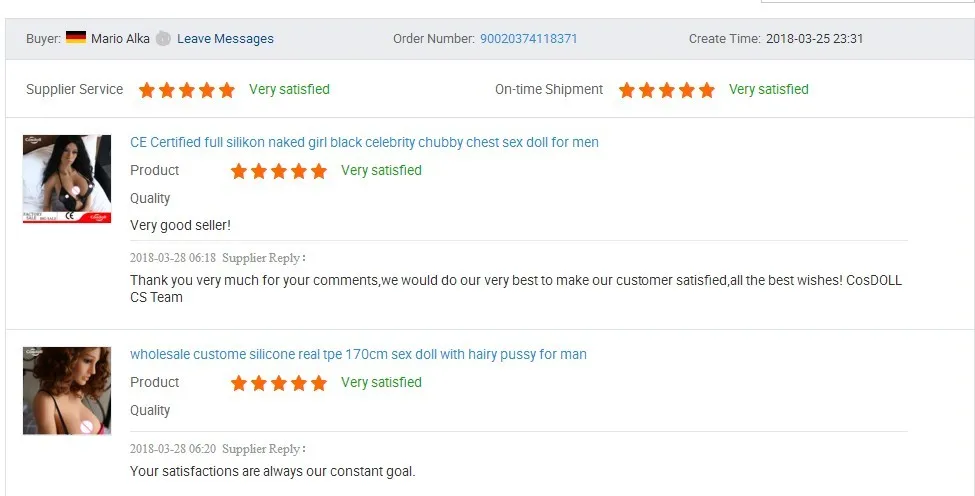Click the second product thumbnail image
The height and width of the screenshot is (496, 975).
pyautogui.click(x=67, y=390)
